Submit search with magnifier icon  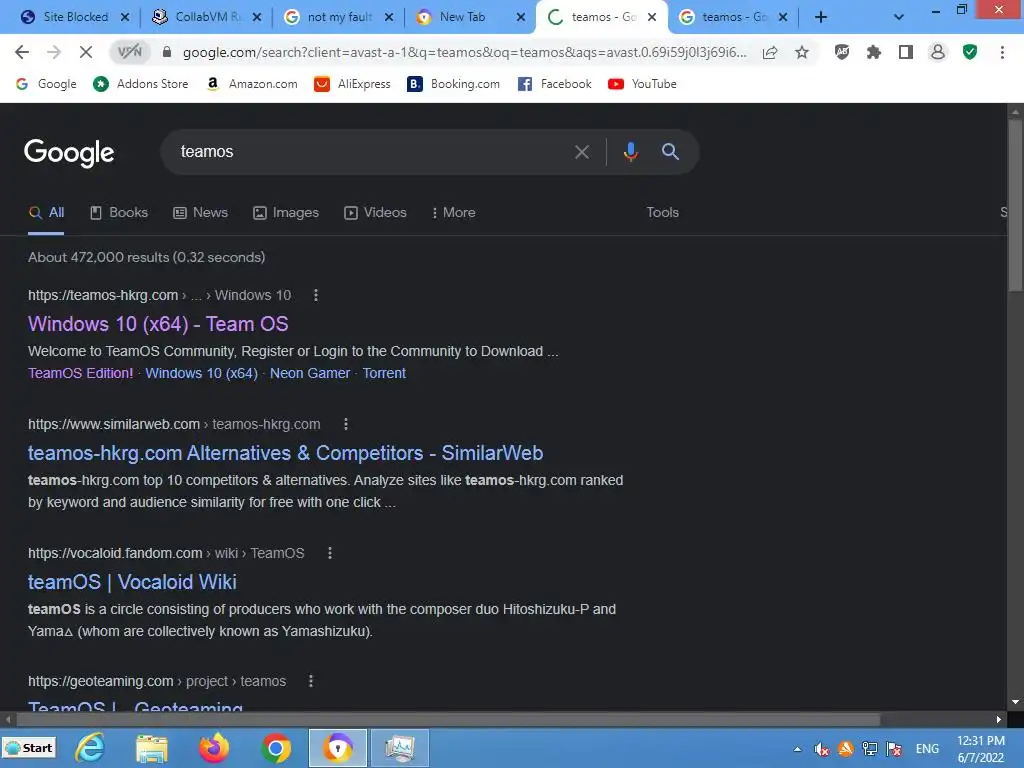pos(670,152)
